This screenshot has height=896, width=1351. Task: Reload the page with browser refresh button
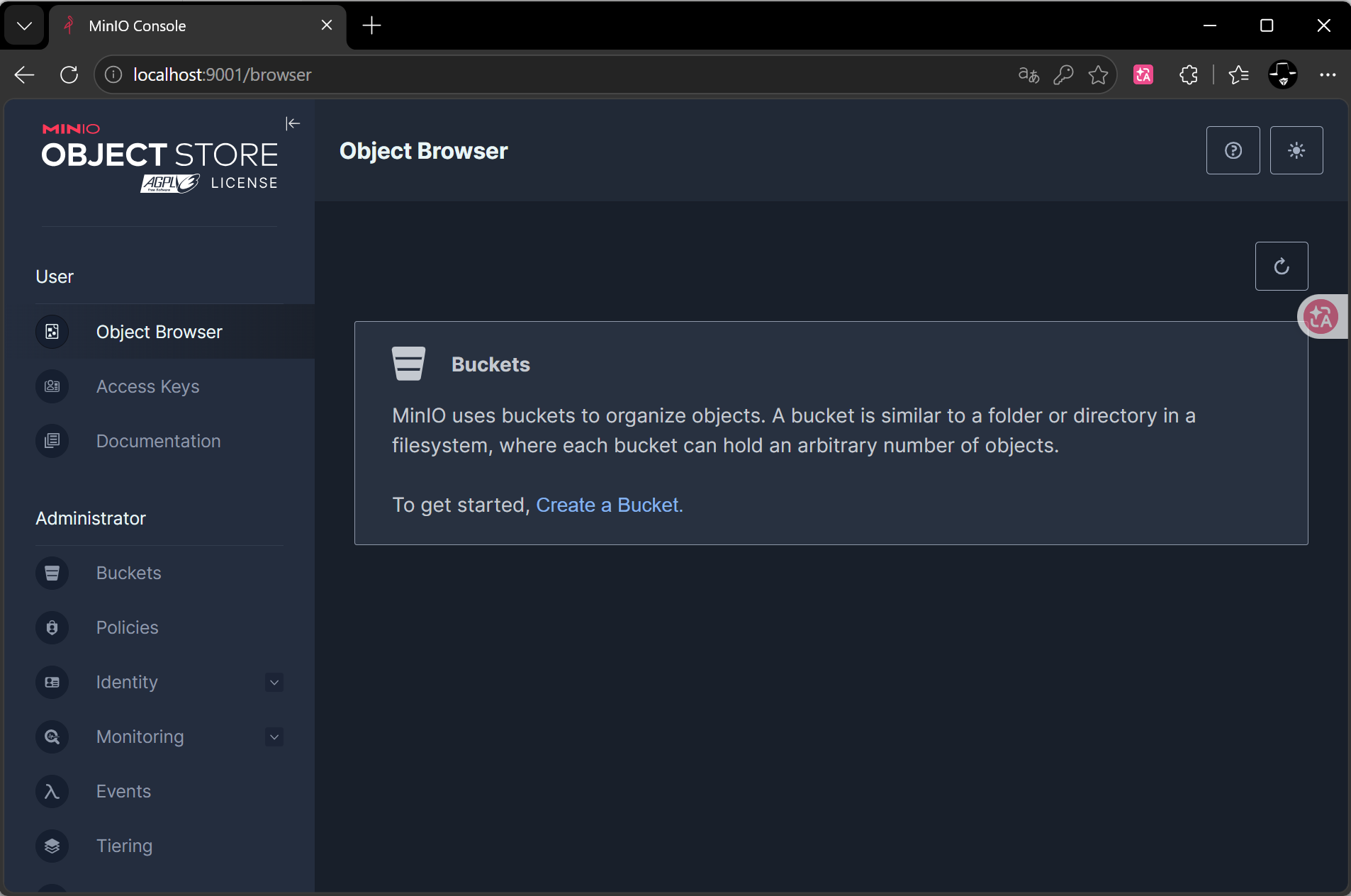pos(69,74)
